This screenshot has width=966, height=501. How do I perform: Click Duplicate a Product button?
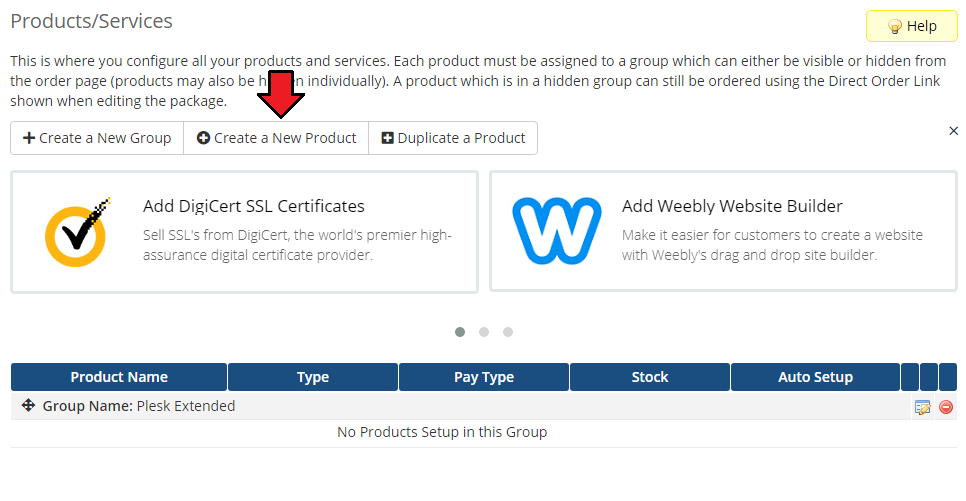tap(453, 138)
